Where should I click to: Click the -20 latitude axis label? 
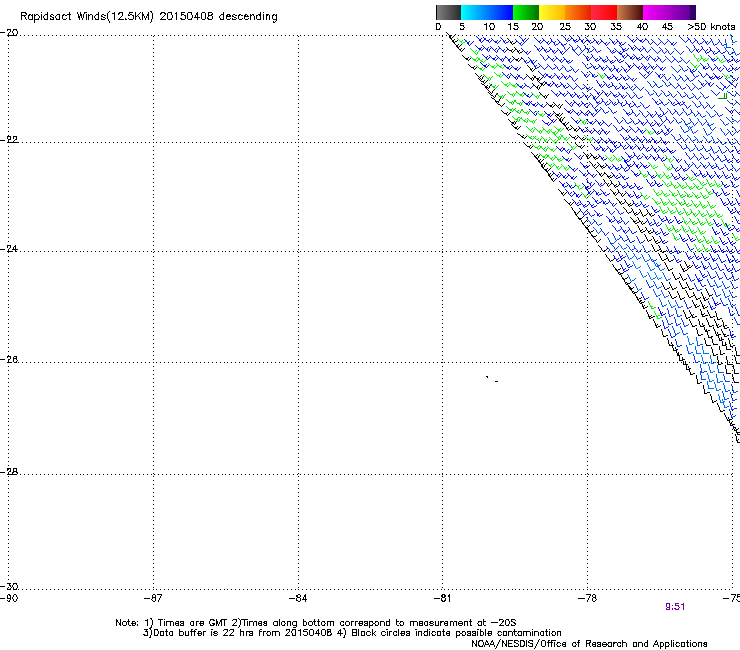9,33
